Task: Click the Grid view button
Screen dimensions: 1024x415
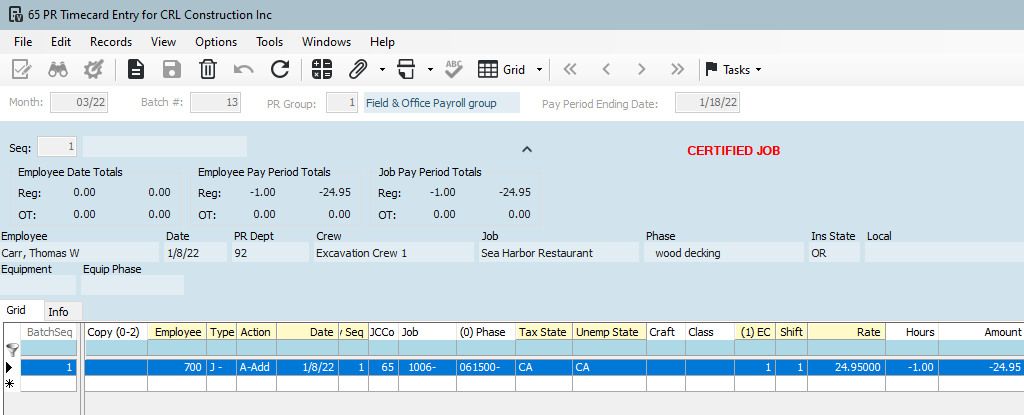Action: [502, 69]
